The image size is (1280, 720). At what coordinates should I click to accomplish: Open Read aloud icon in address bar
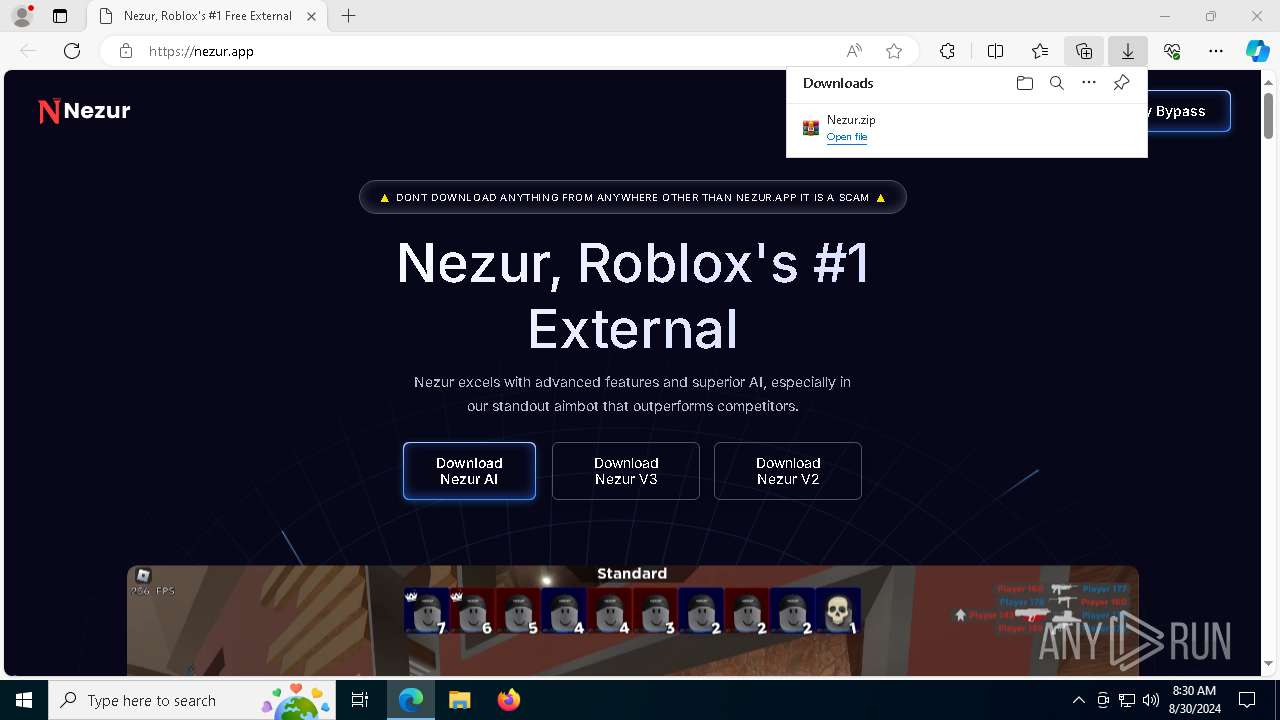coord(854,51)
